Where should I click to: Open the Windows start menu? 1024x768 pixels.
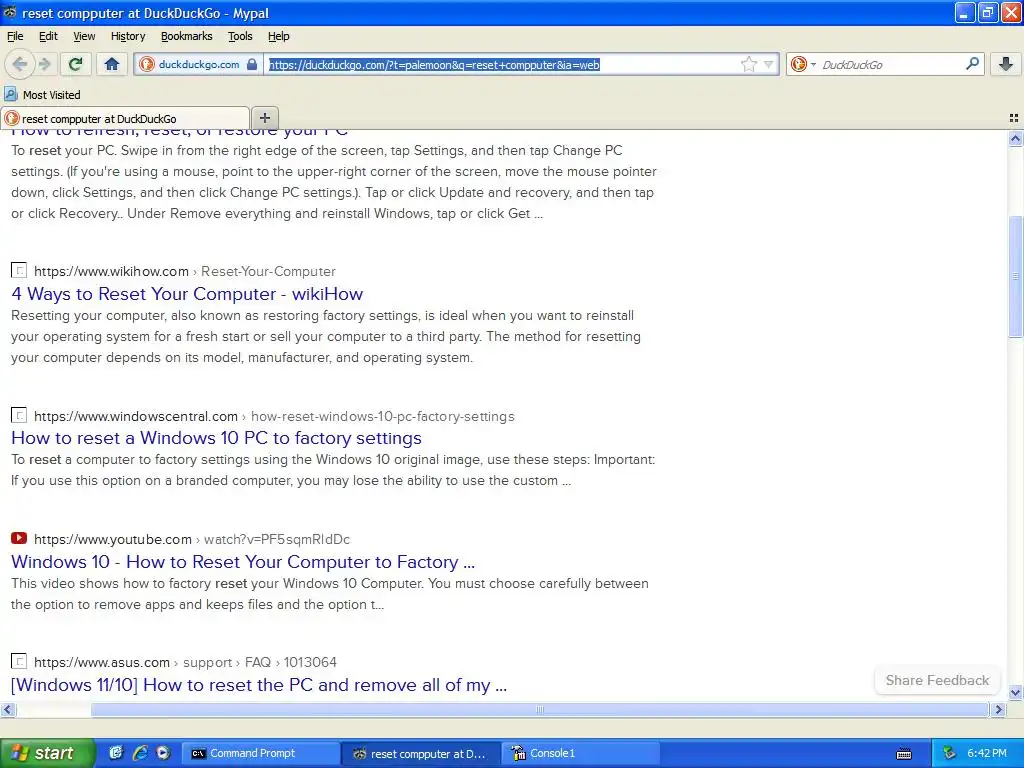coord(46,753)
